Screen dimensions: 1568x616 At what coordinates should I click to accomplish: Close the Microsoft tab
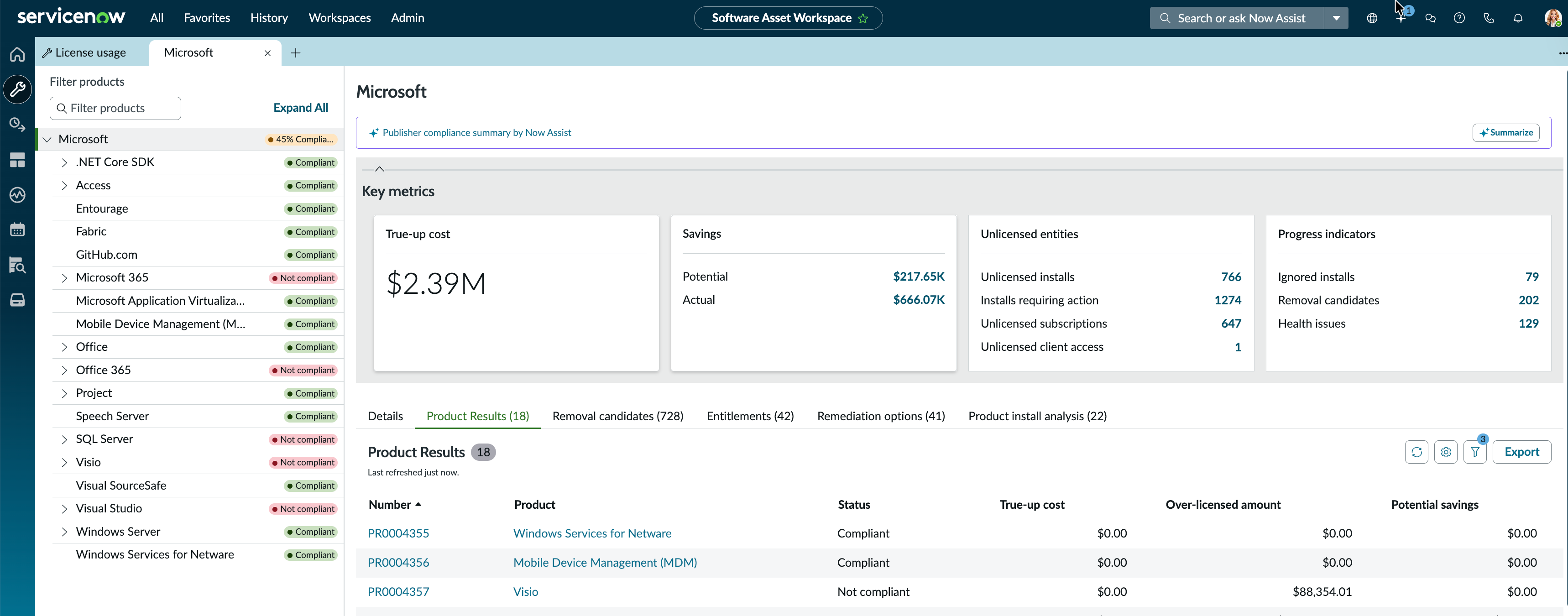click(267, 53)
